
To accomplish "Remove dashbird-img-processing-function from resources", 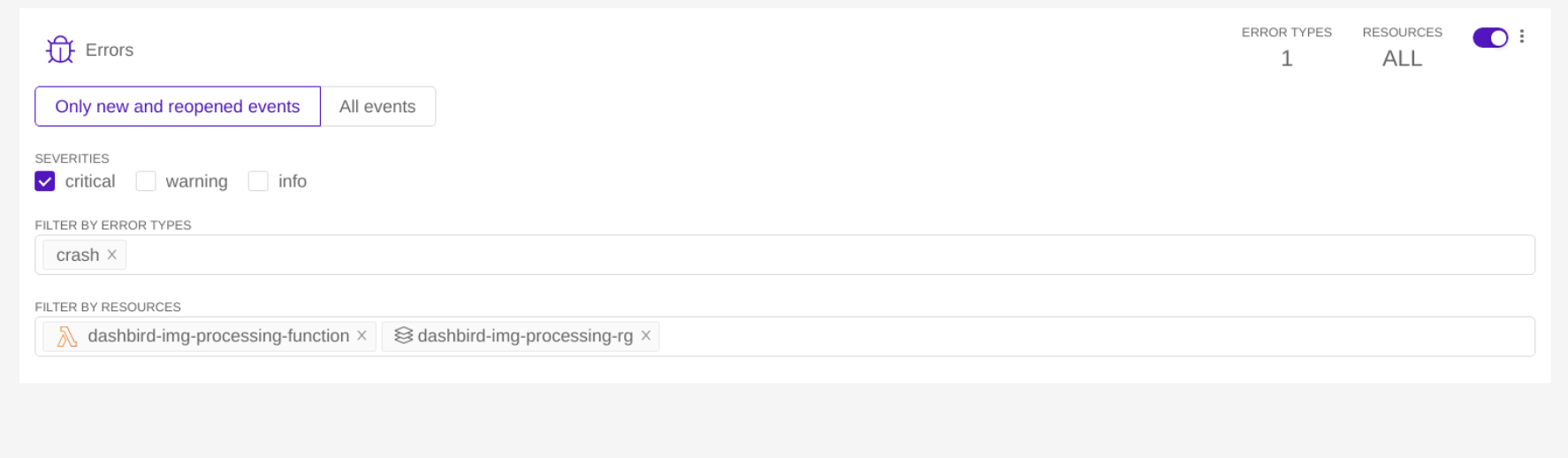I will (x=362, y=336).
